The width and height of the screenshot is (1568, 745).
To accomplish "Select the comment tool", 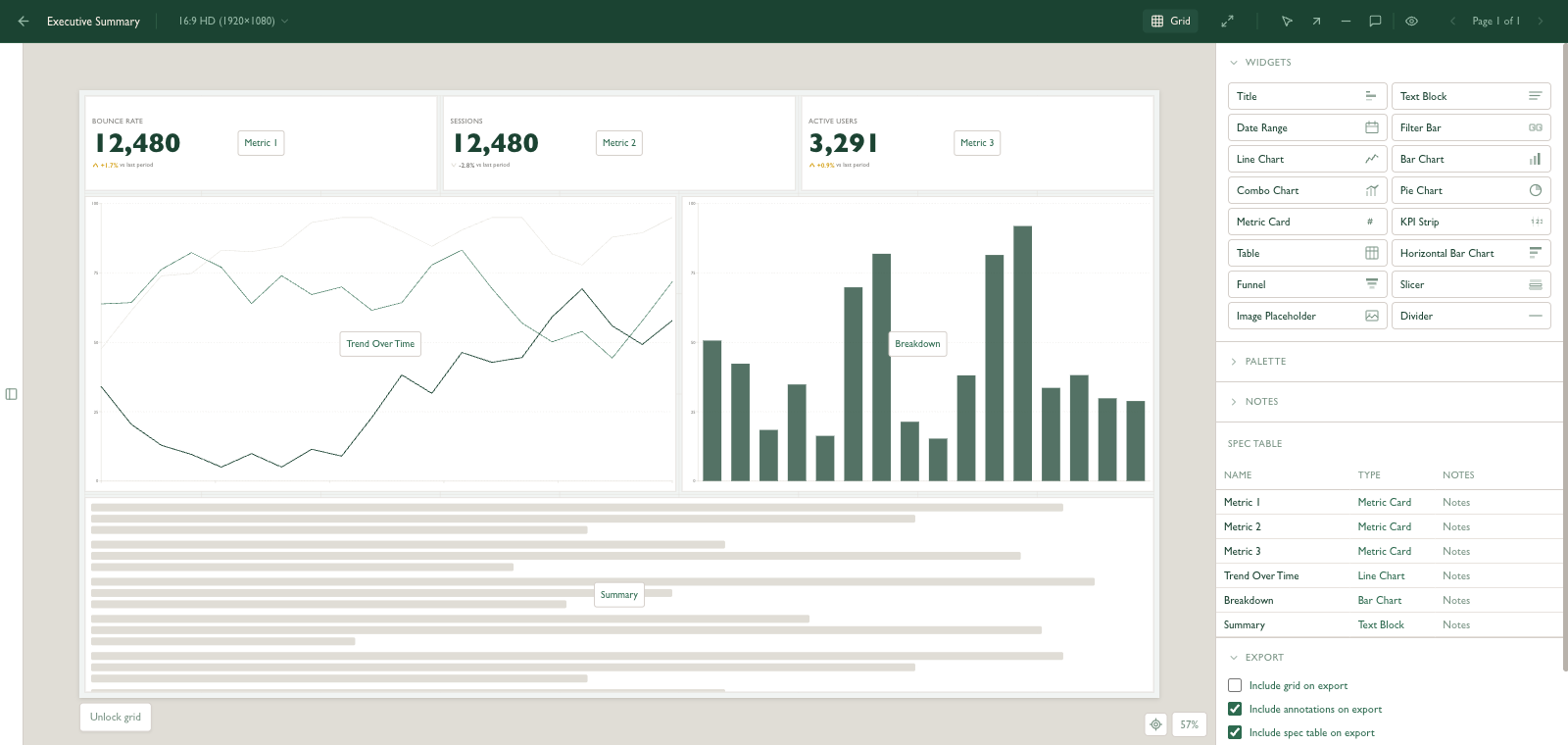I will coord(1375,21).
